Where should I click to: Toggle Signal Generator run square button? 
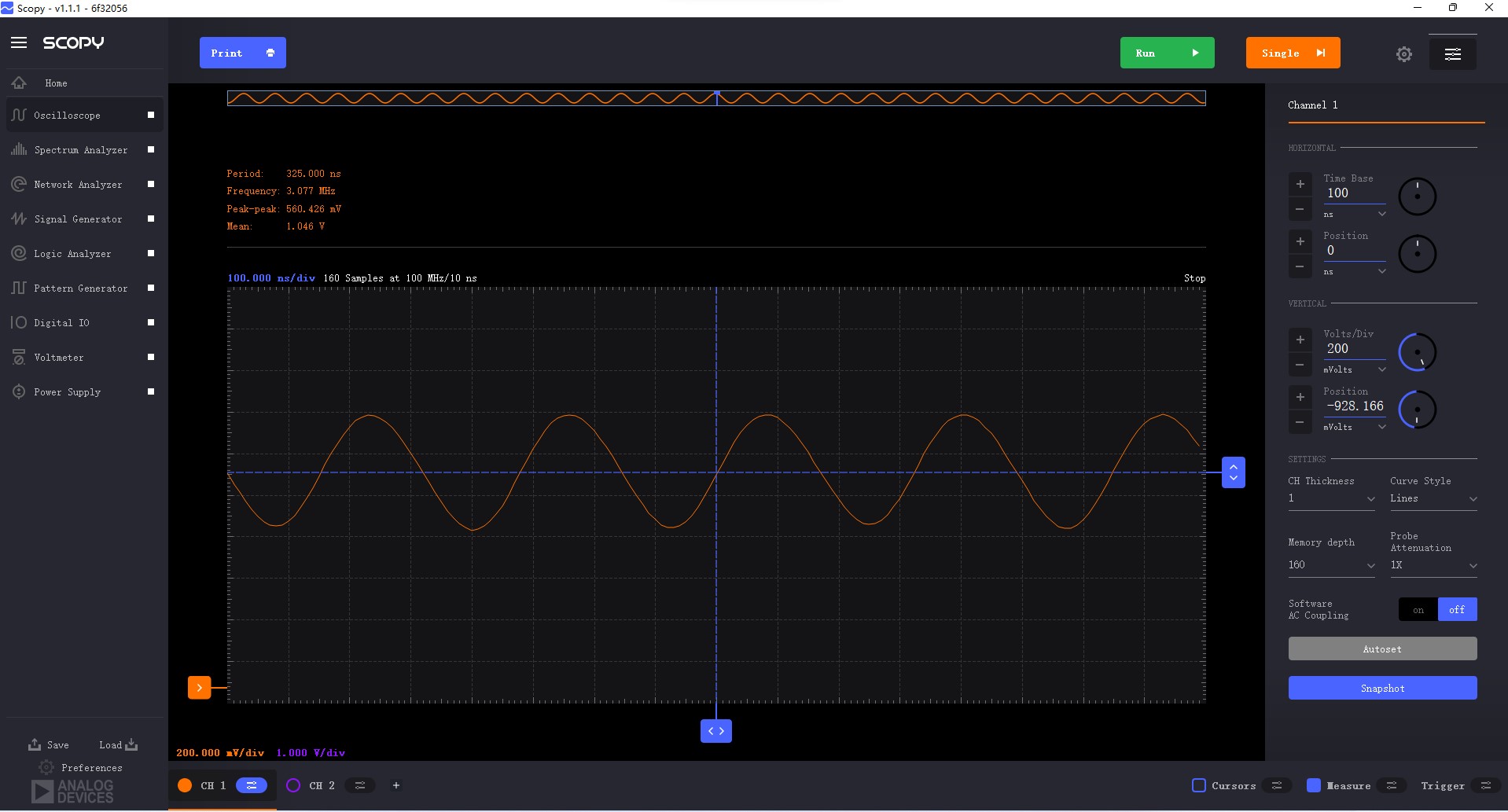(151, 219)
